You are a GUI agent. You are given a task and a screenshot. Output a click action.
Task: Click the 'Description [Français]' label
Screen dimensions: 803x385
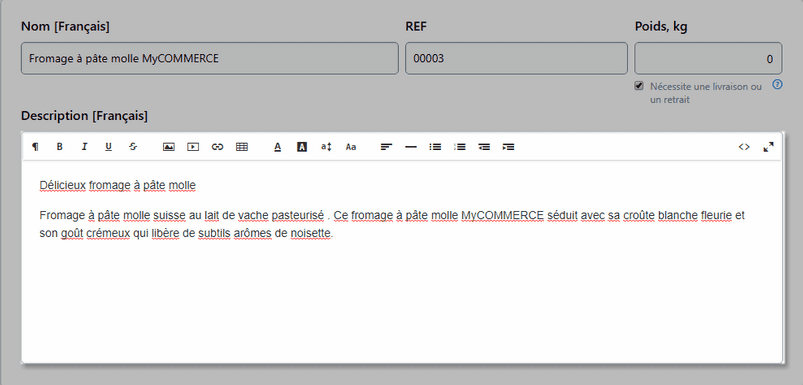pyautogui.click(x=84, y=116)
